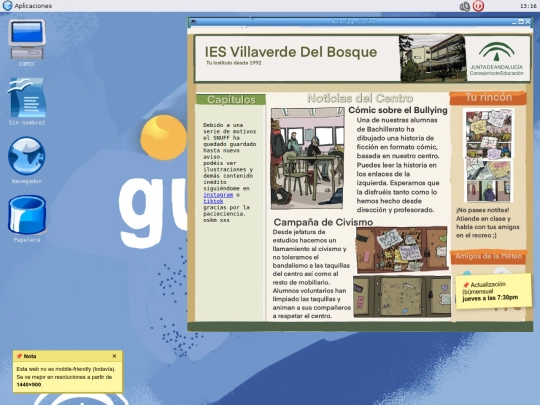This screenshot has height=405, width=540.
Task: Select the Tu rincón orange header
Action: 488,97
